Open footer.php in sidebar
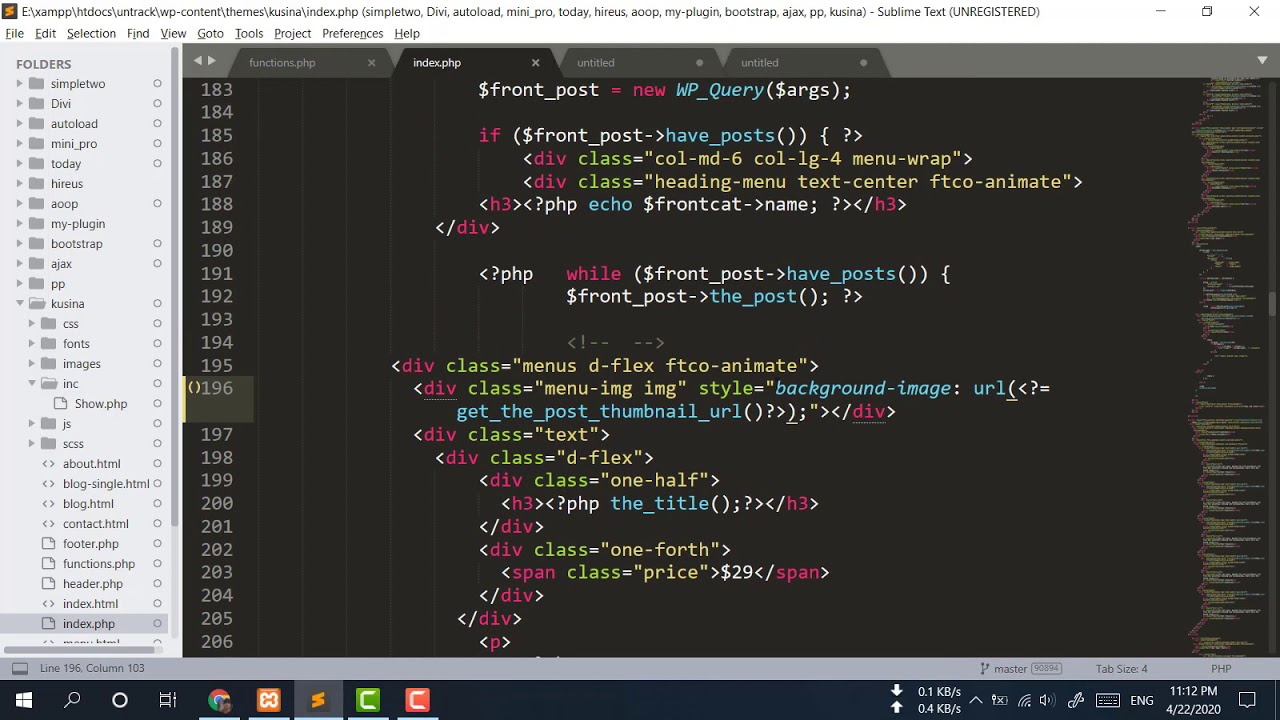Screen dimensions: 1280x720 pos(91,544)
